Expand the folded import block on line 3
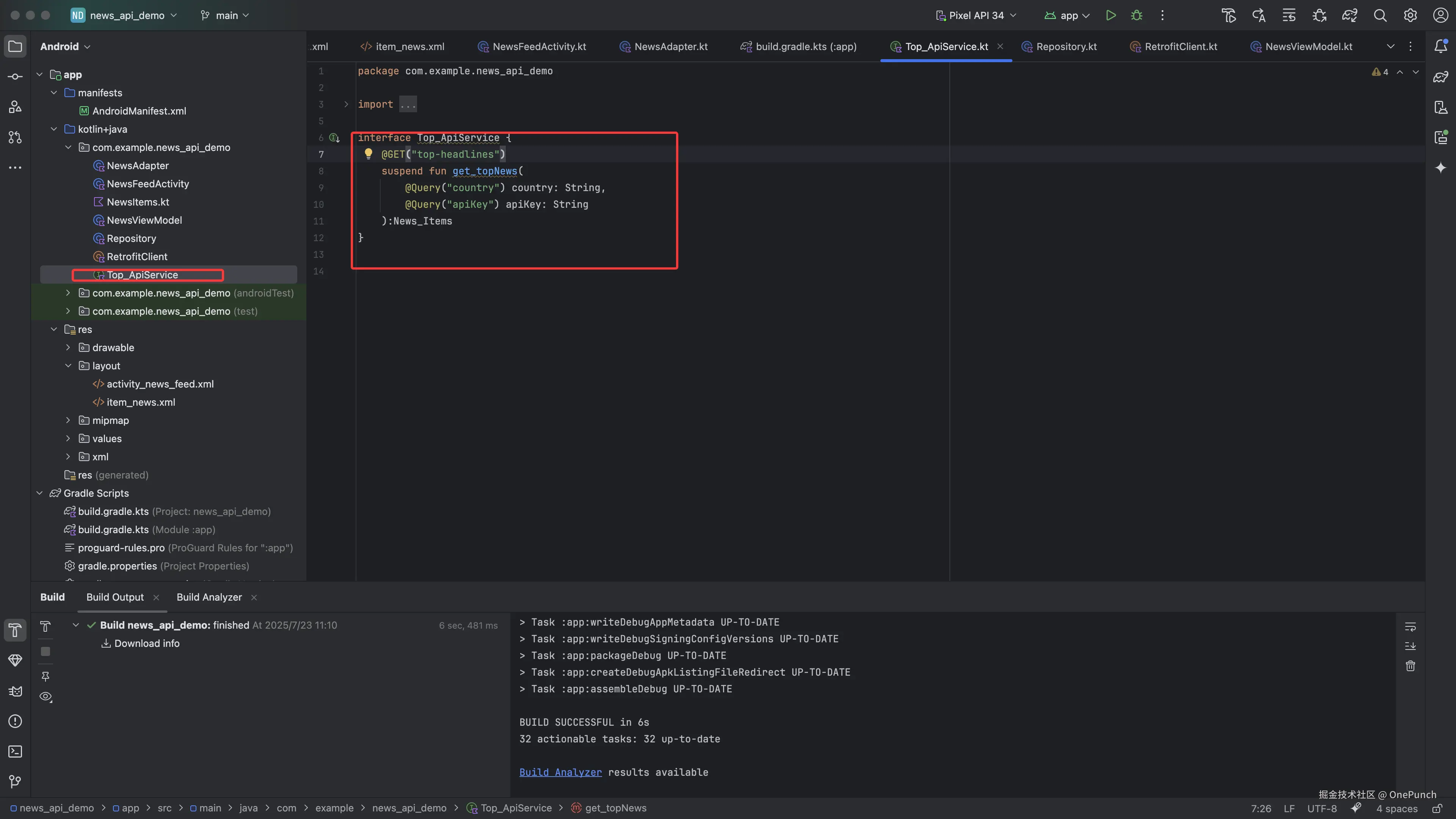Image resolution: width=1456 pixels, height=819 pixels. 346,104
